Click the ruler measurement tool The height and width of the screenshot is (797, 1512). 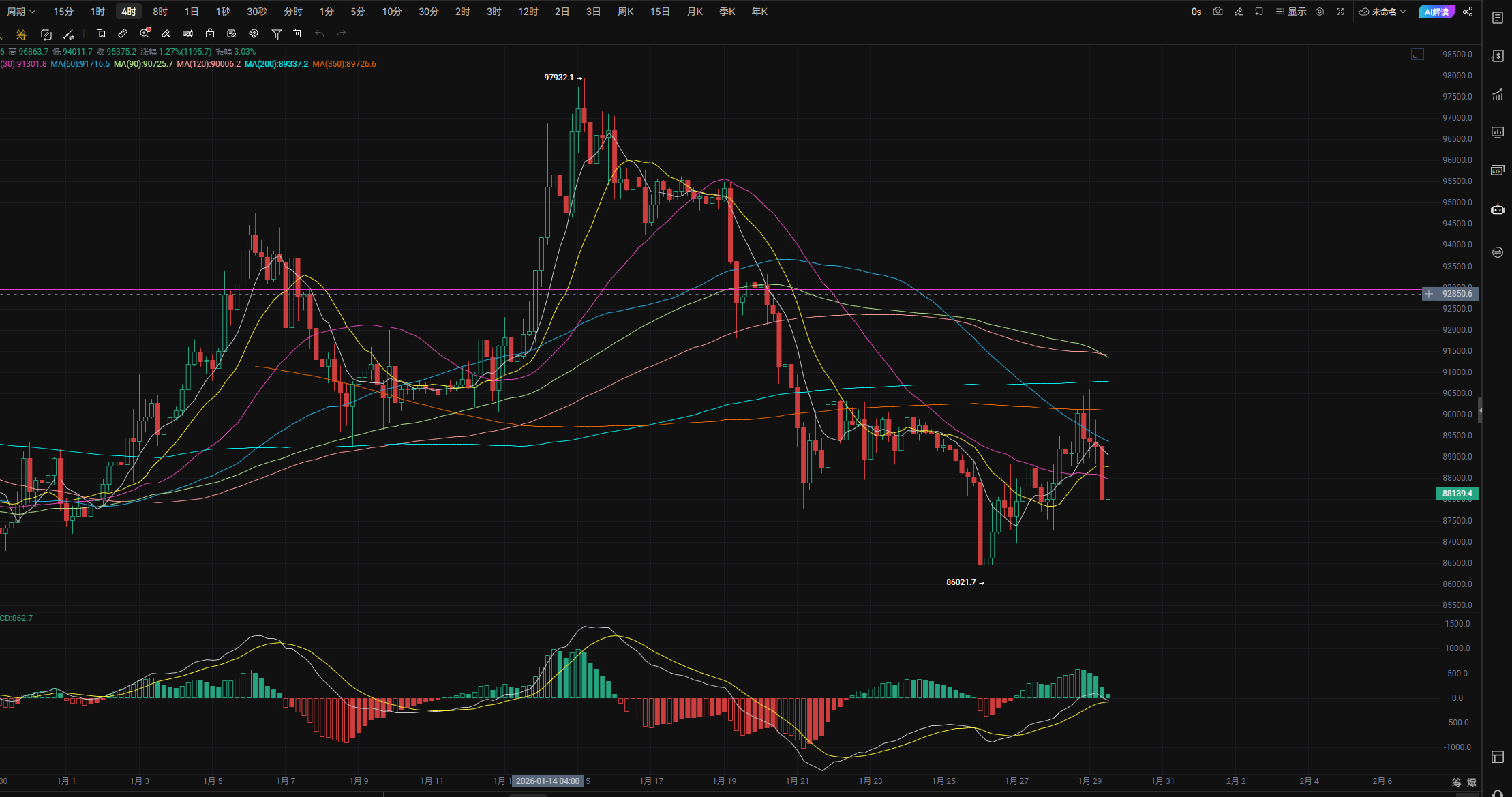[x=123, y=33]
